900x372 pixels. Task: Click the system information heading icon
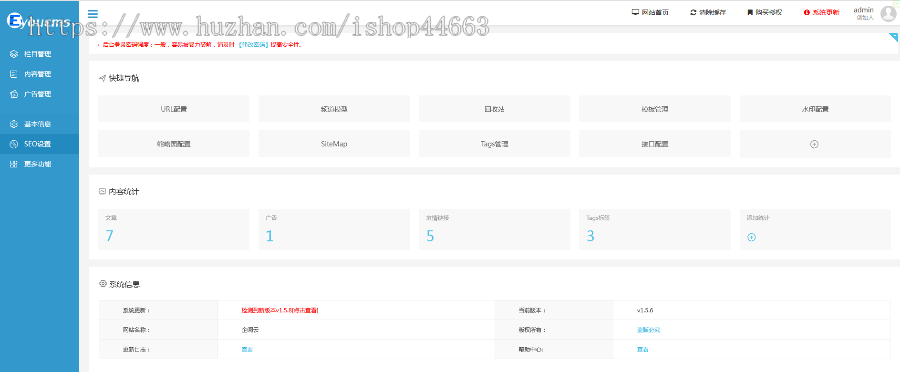[x=102, y=284]
